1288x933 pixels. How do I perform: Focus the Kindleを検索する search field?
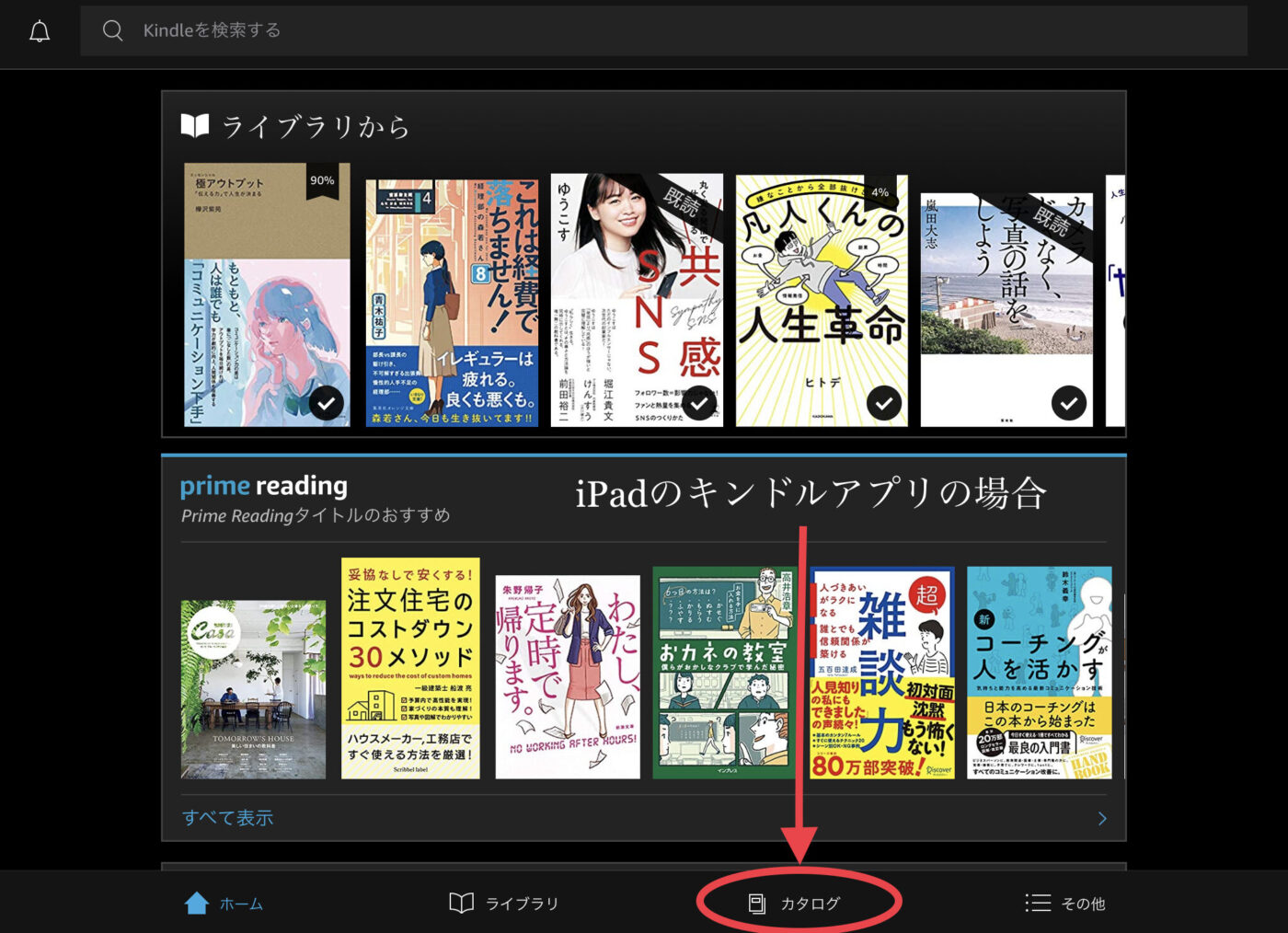pos(663,30)
